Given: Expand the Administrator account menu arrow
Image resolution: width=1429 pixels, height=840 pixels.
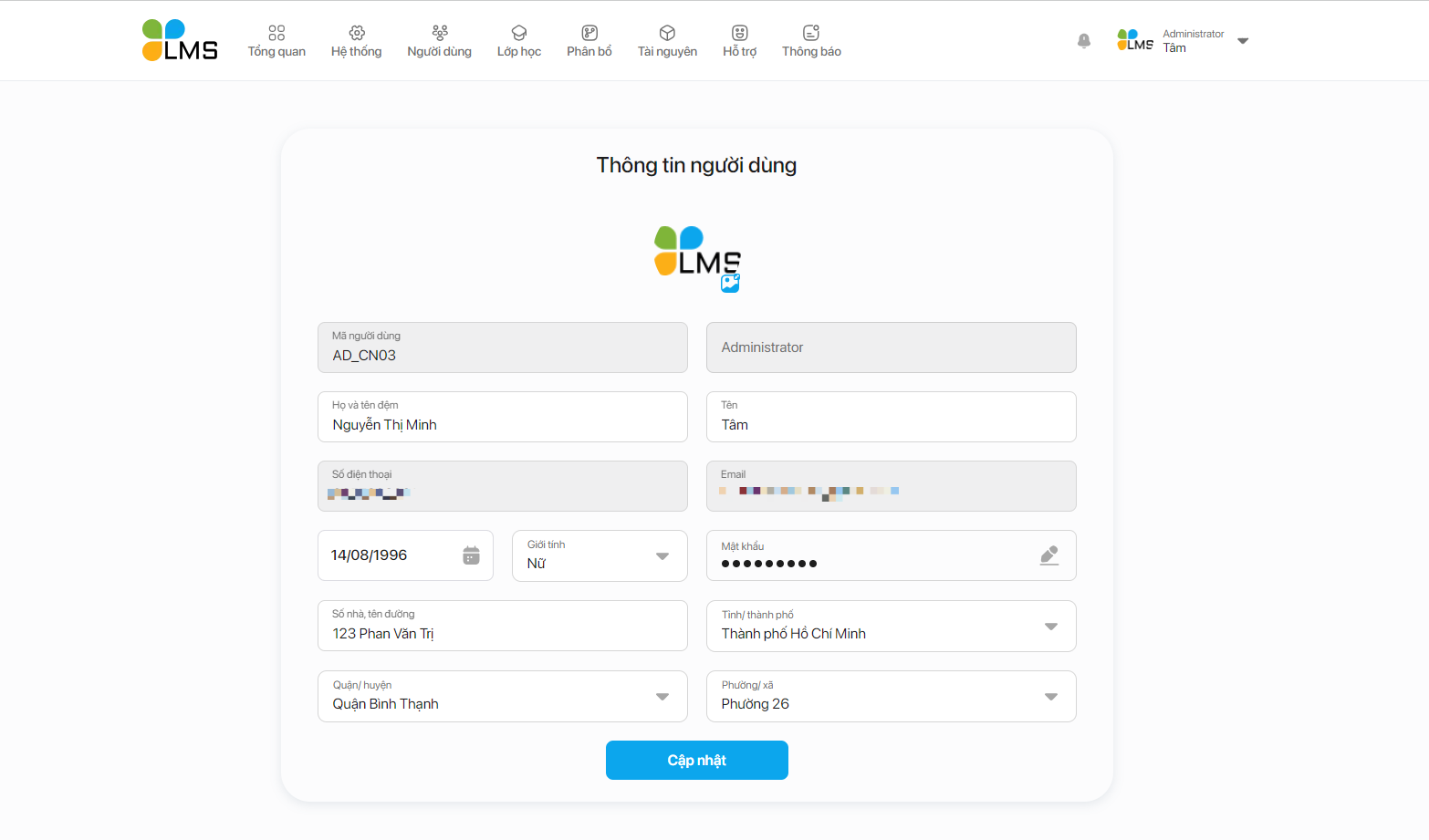Looking at the screenshot, I should 1242,41.
